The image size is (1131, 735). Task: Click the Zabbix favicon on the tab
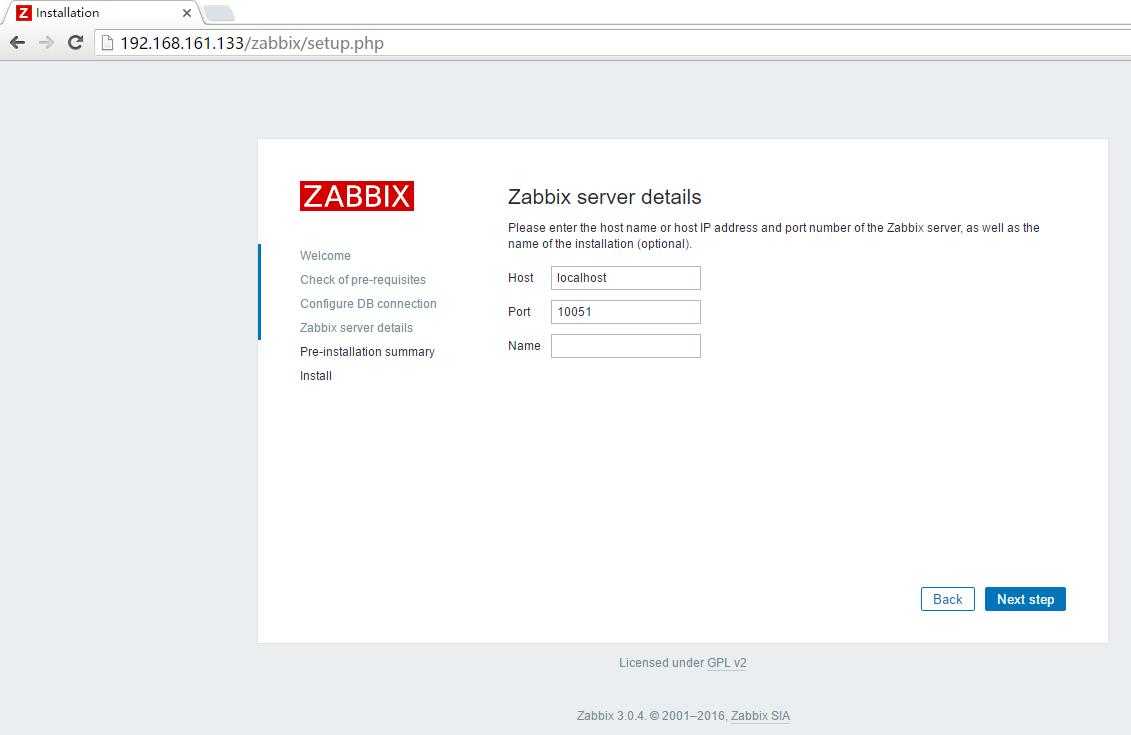click(x=24, y=12)
